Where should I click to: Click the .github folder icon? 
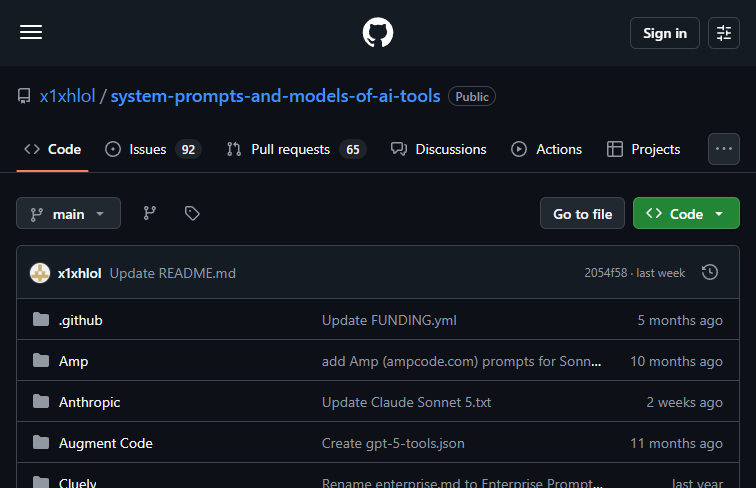41,319
